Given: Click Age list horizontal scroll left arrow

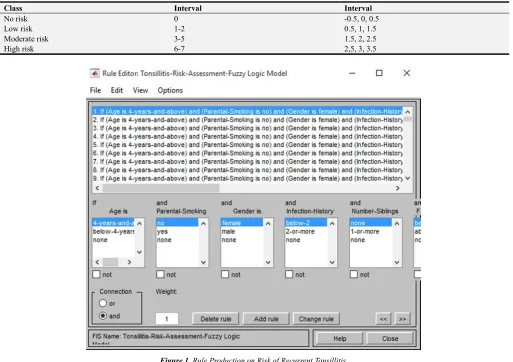Looking at the screenshot, I should coord(97,262).
